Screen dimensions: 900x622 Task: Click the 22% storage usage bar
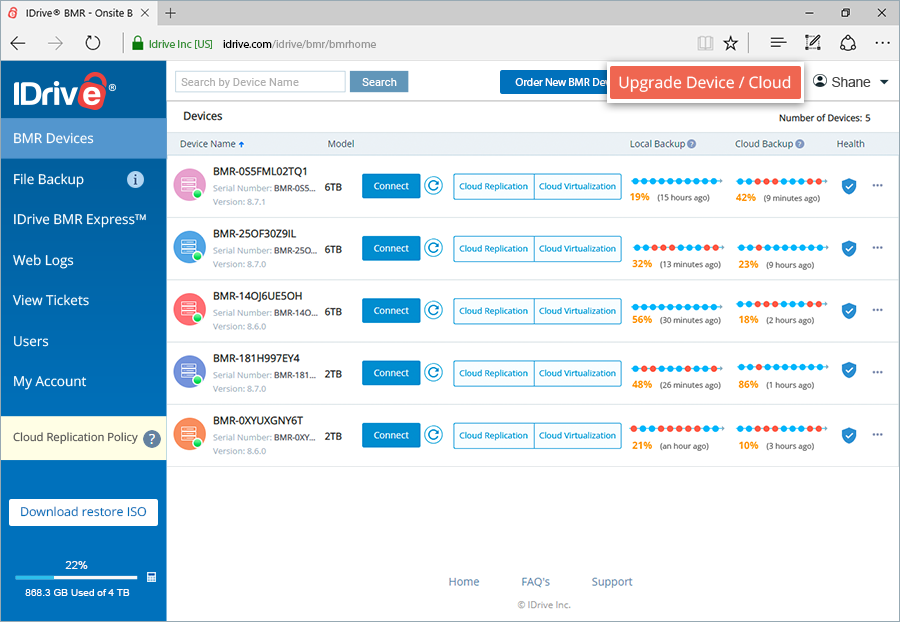(x=76, y=577)
